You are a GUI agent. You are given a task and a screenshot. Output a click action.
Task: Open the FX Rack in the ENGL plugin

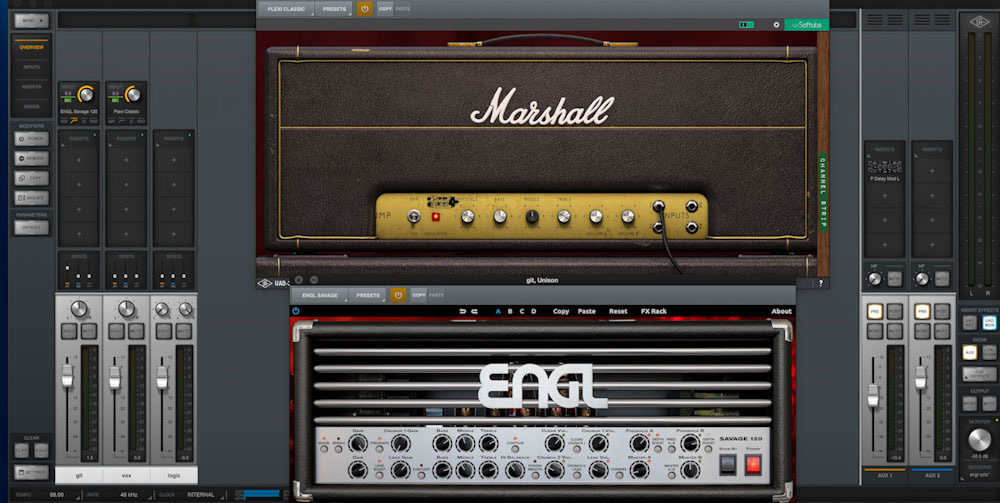[653, 311]
